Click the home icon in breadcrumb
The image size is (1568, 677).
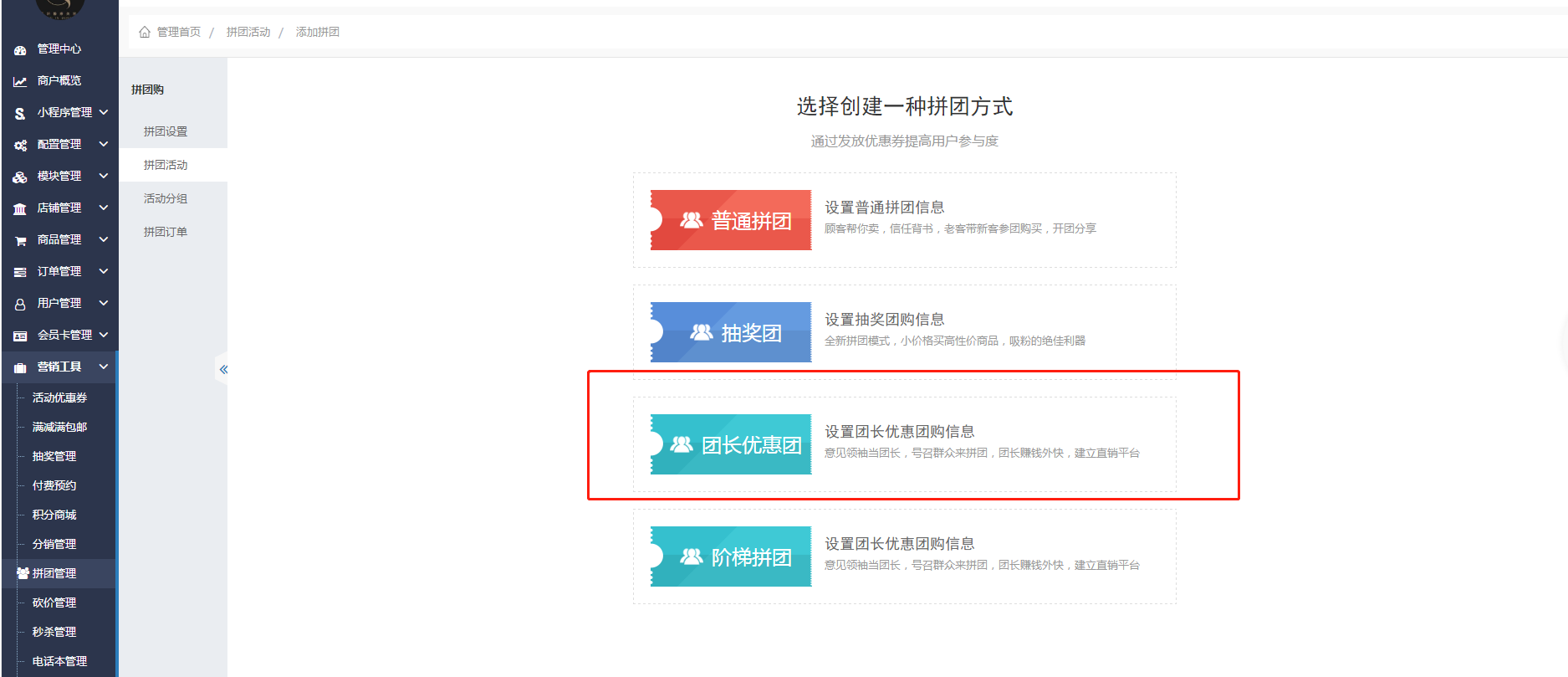pos(145,32)
